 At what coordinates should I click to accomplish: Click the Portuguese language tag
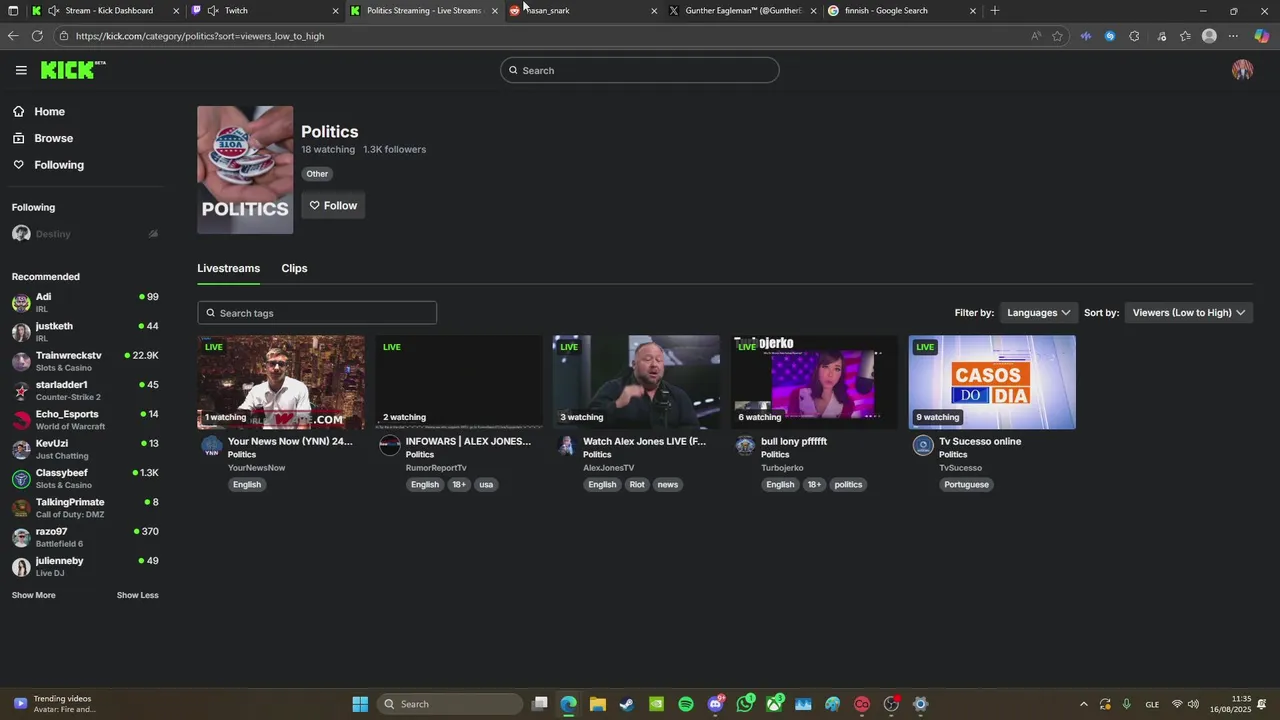966,485
